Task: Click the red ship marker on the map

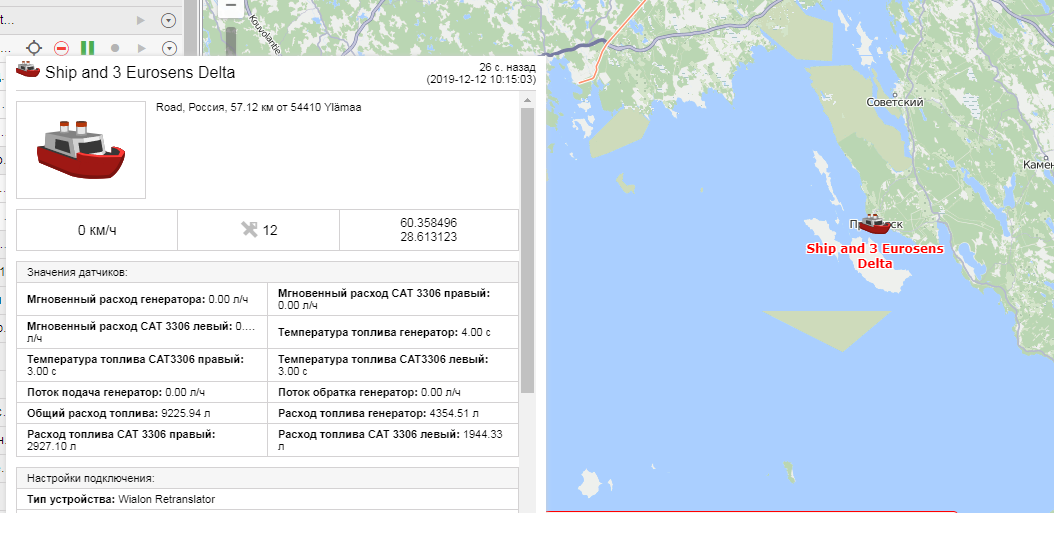Action: point(874,224)
